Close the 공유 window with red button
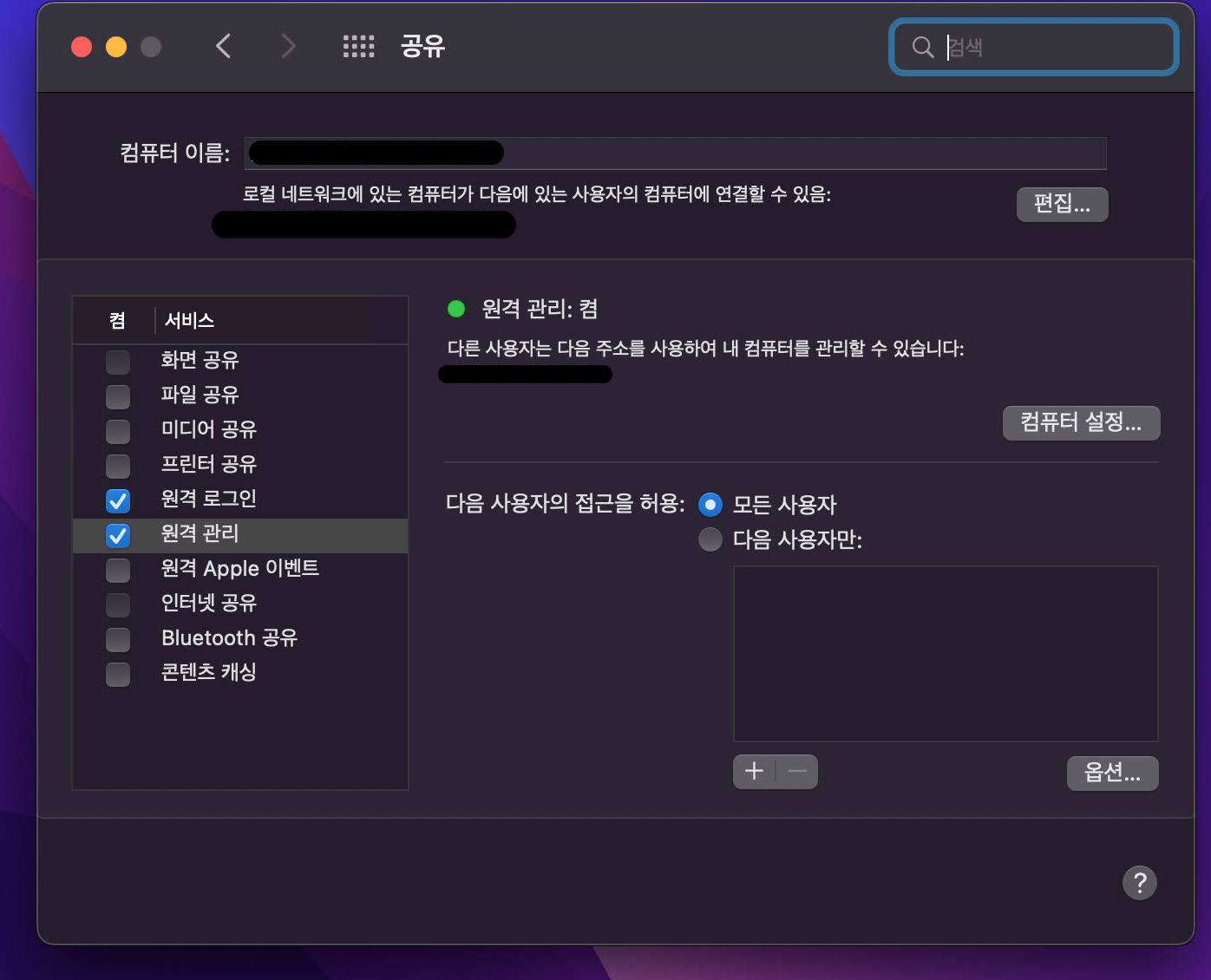 [x=82, y=47]
